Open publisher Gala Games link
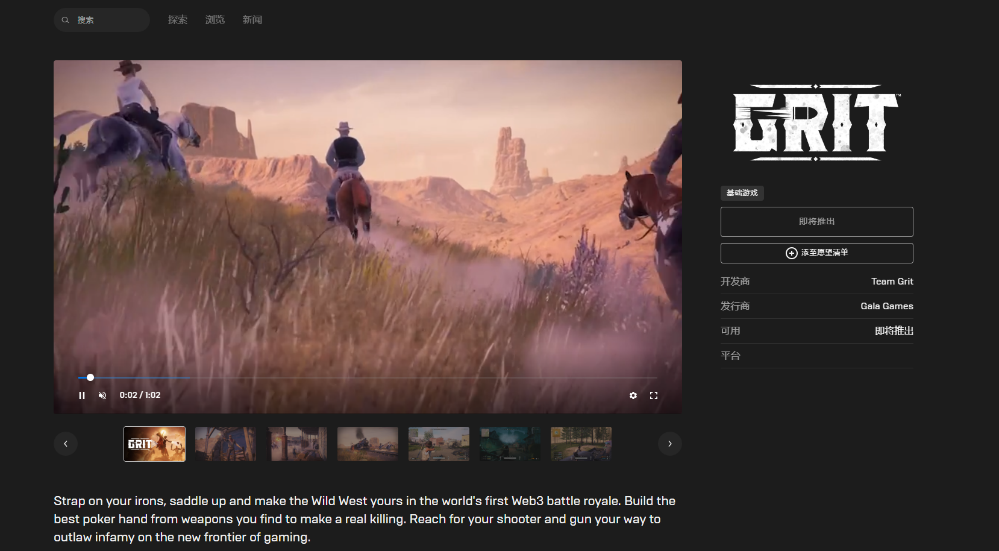 [x=886, y=306]
